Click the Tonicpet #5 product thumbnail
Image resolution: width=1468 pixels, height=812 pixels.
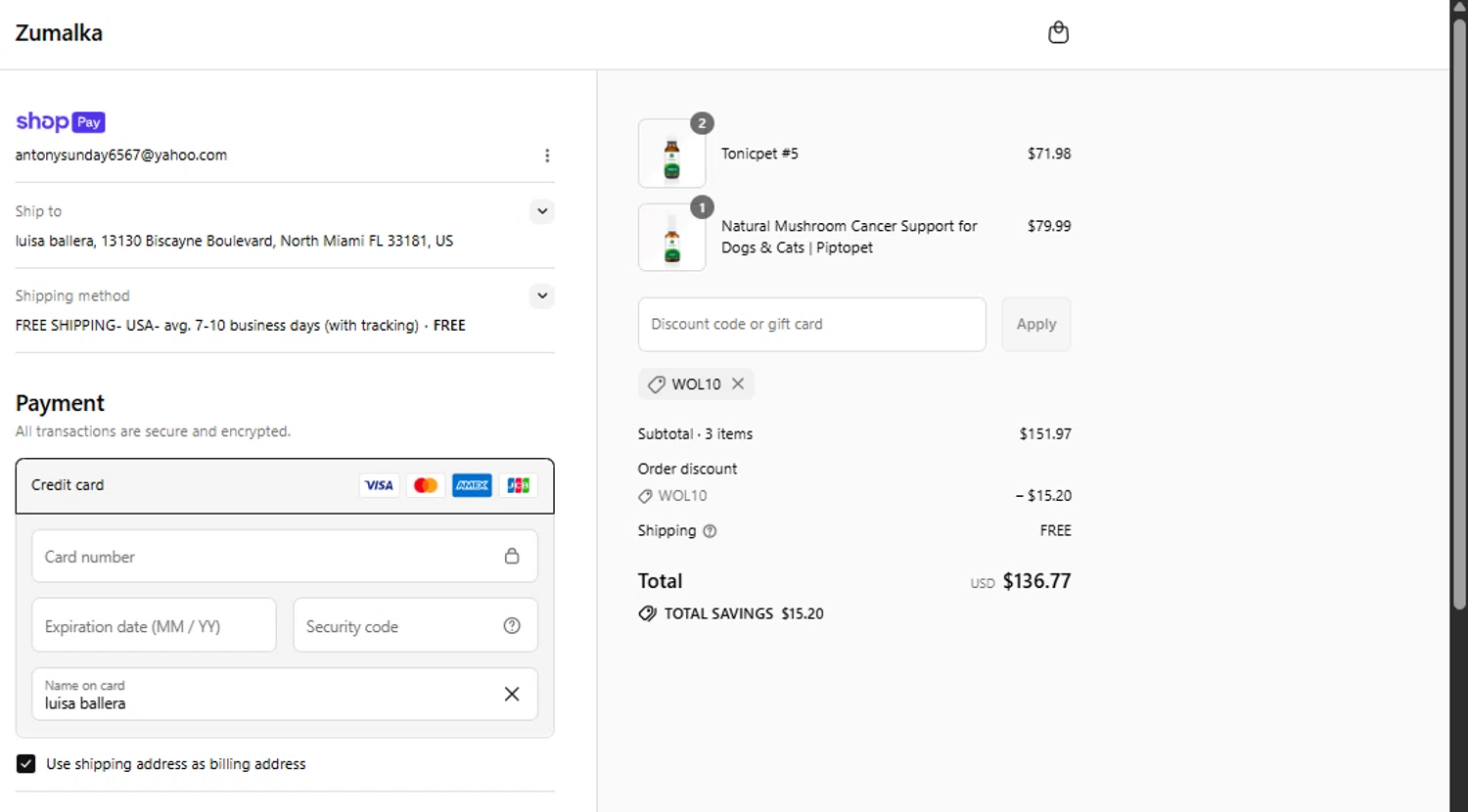click(x=672, y=154)
